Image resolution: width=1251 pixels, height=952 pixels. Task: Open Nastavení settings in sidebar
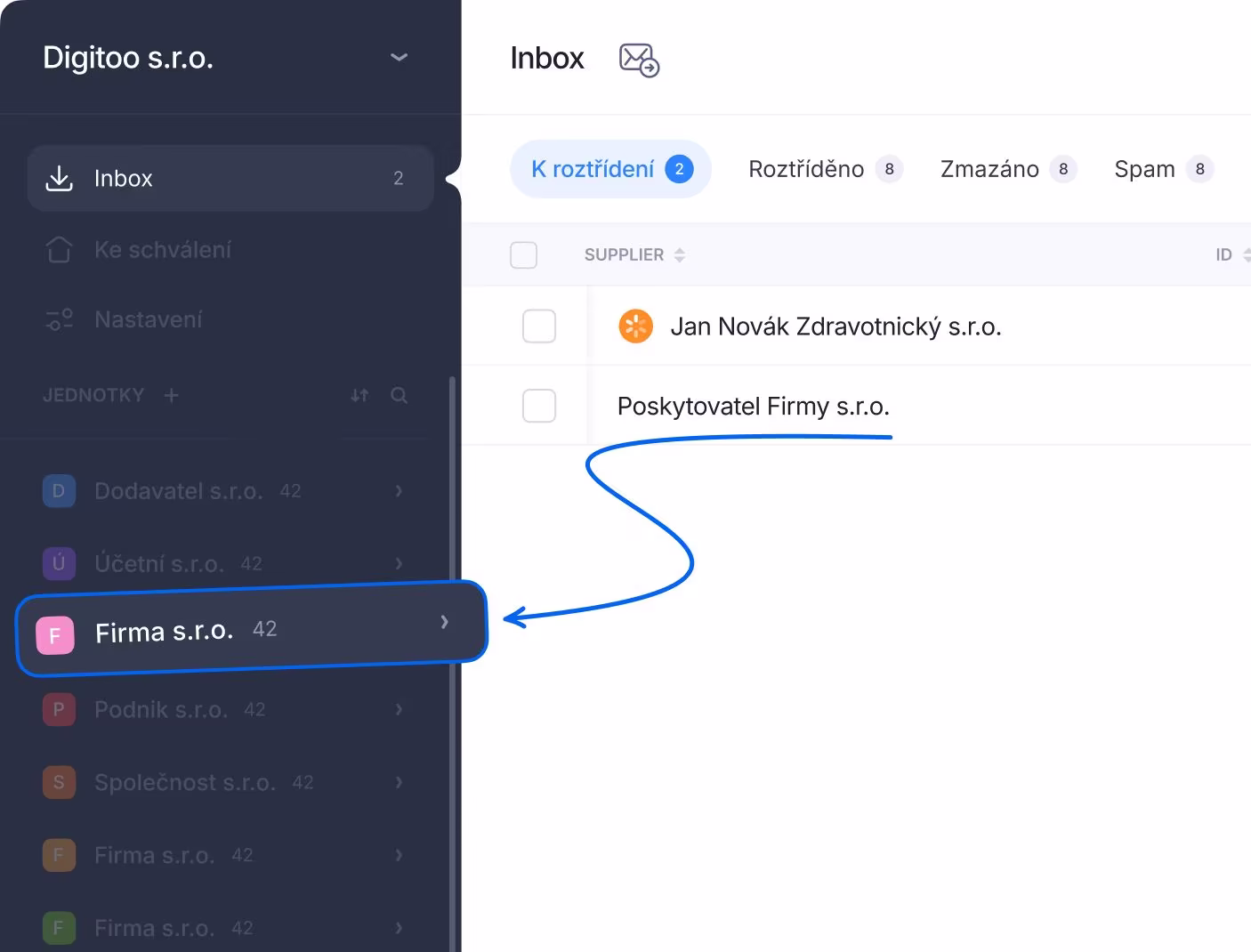(148, 319)
